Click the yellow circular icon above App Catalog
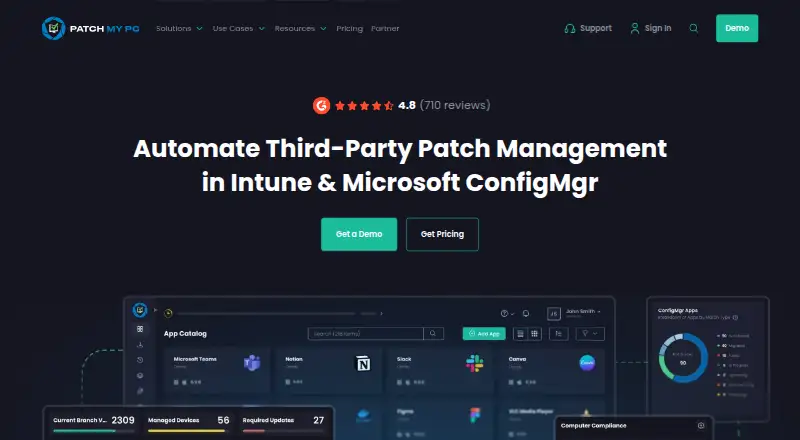This screenshot has height=440, width=800. 168,313
